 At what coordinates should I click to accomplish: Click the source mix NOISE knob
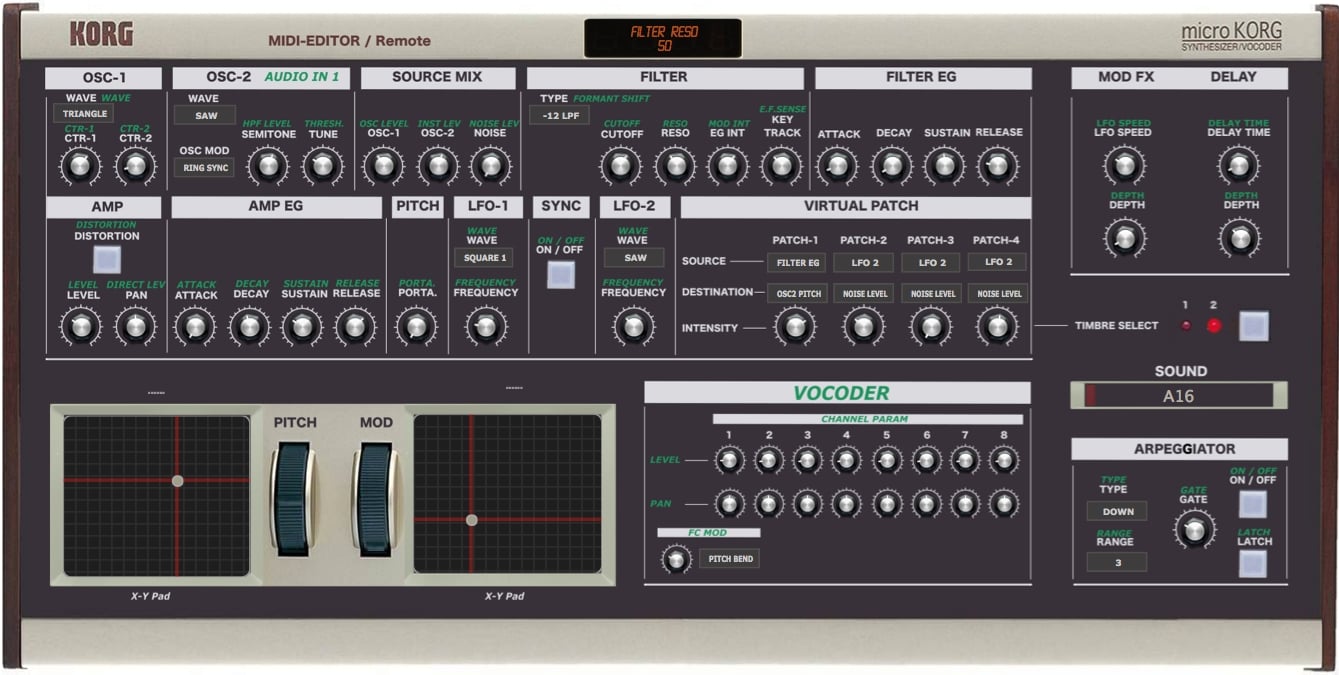[489, 166]
